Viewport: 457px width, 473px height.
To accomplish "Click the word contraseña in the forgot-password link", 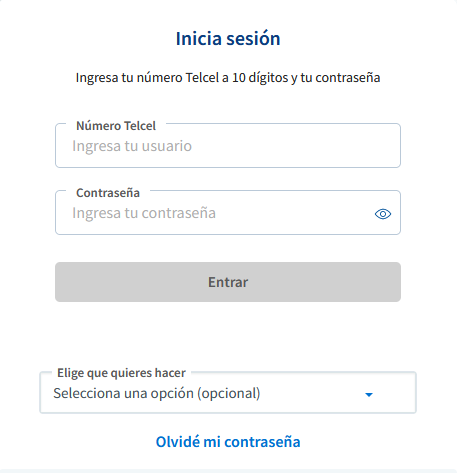I will tap(262, 442).
